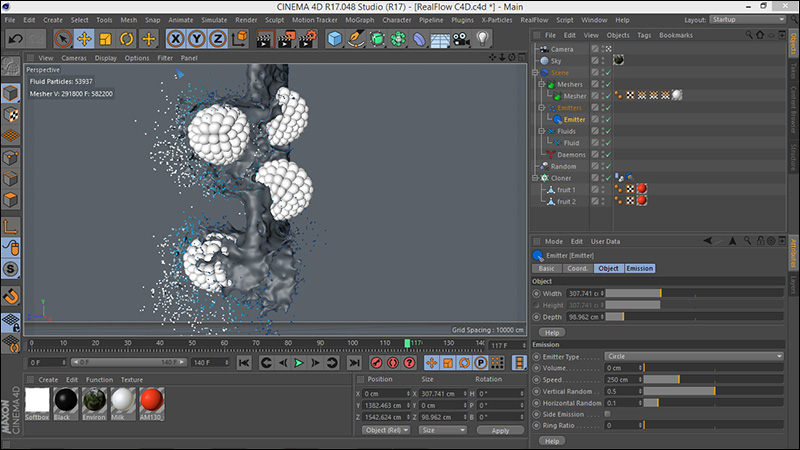This screenshot has width=800, height=450.
Task: Add a light bulb object
Action: (482, 39)
